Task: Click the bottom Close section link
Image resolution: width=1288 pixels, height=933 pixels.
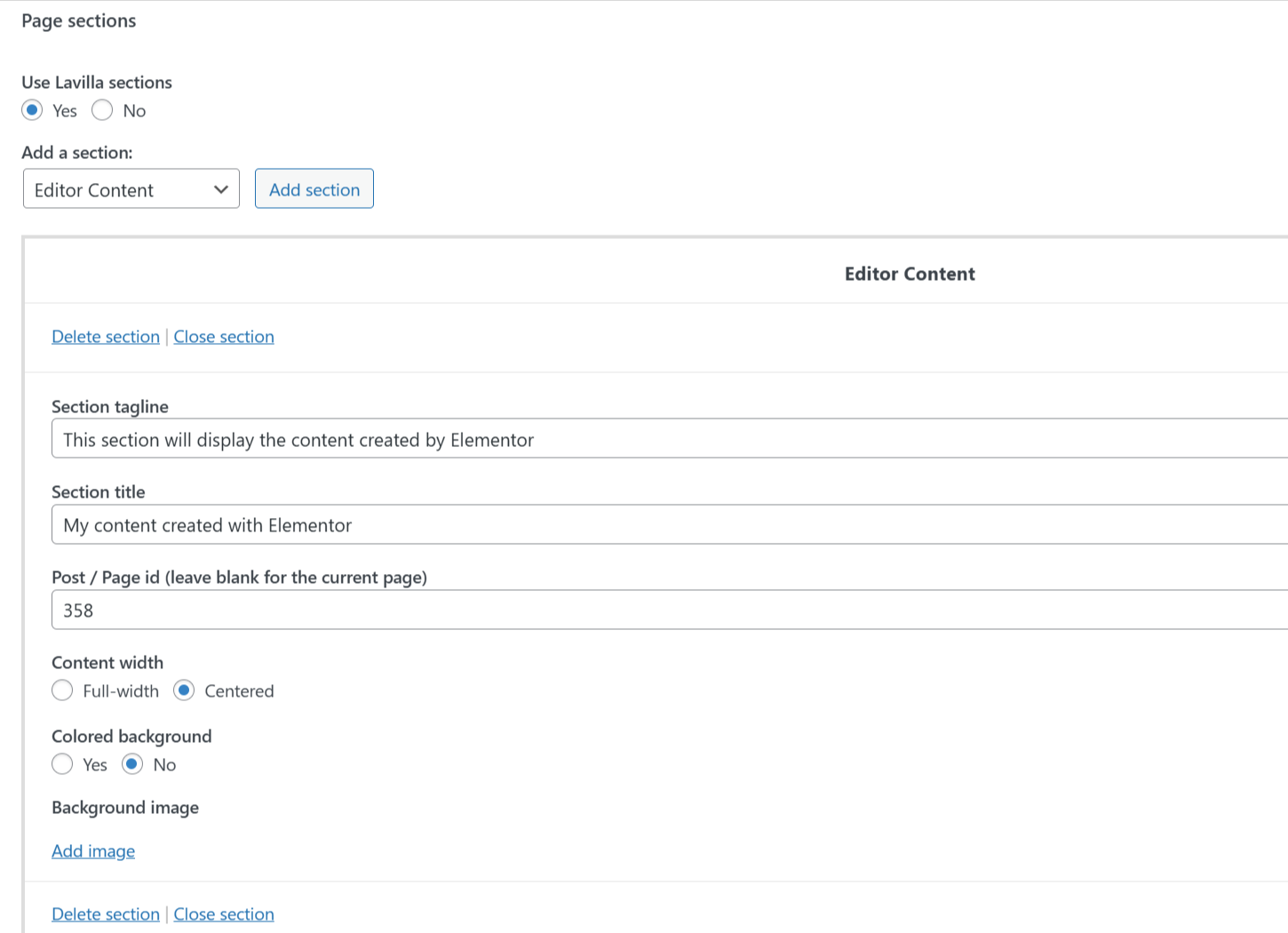Action: pos(224,914)
